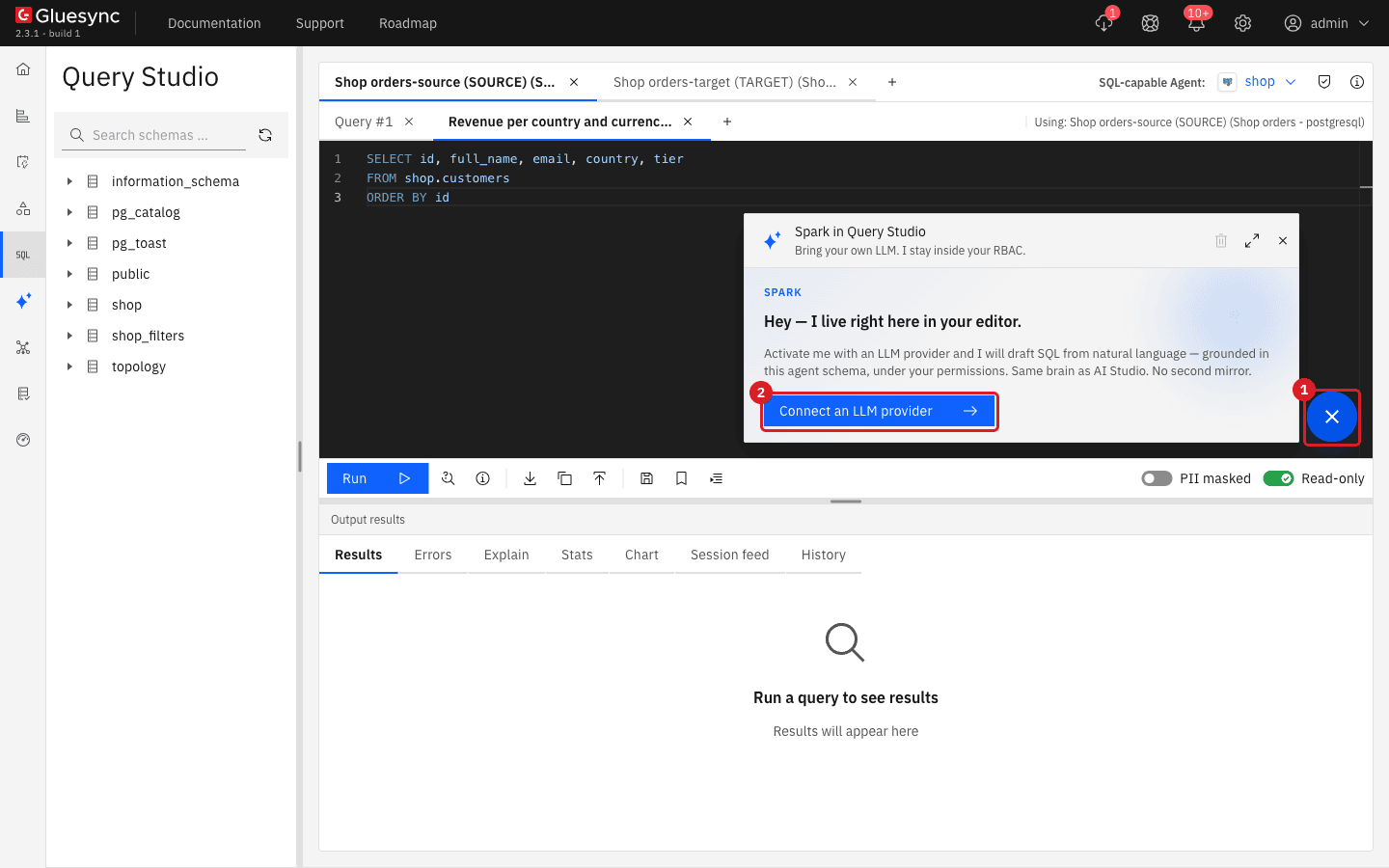The width and height of the screenshot is (1389, 868).
Task: Open the network topology sidebar icon
Action: [x=23, y=347]
